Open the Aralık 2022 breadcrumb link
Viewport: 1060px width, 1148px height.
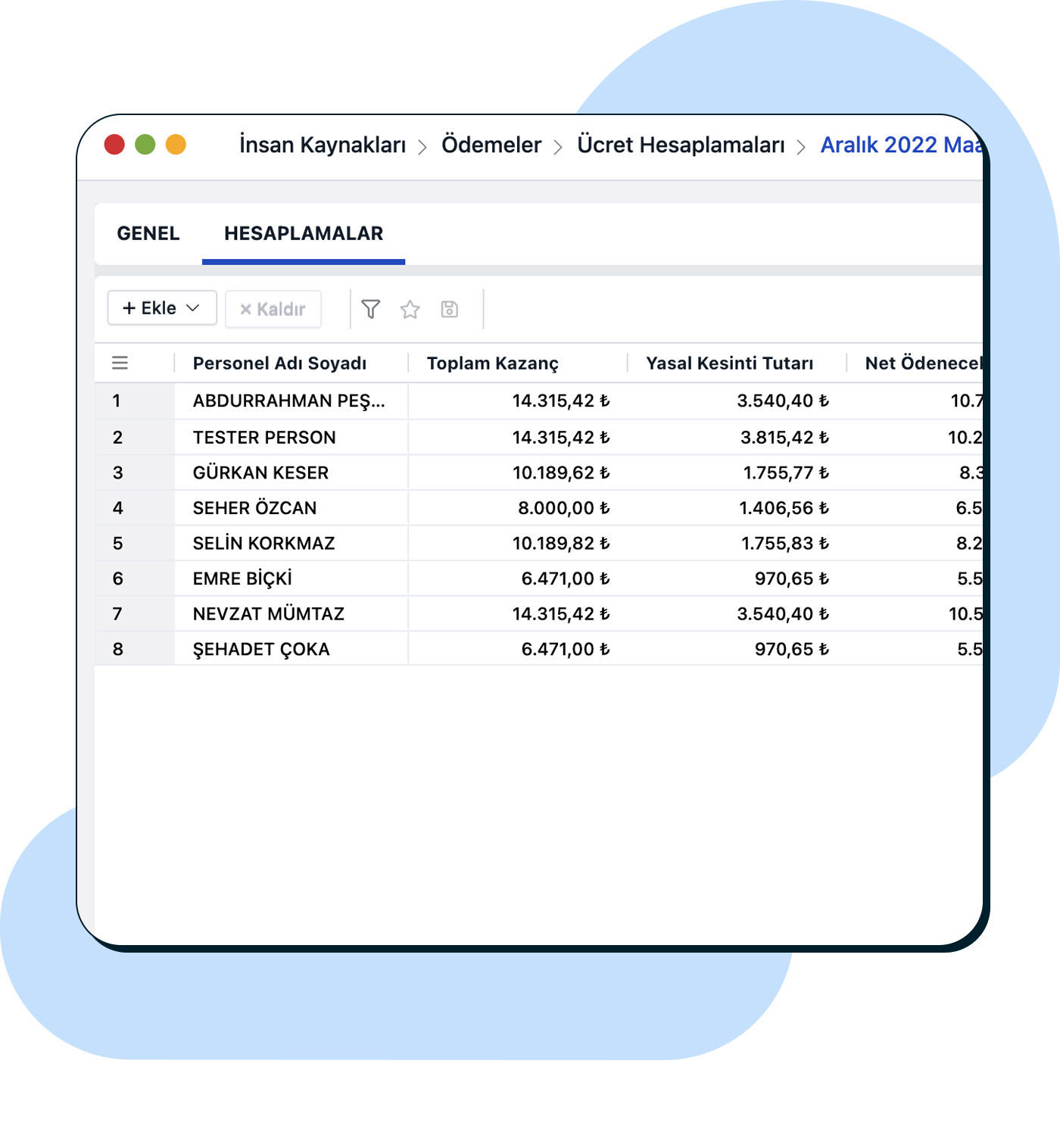[x=900, y=145]
